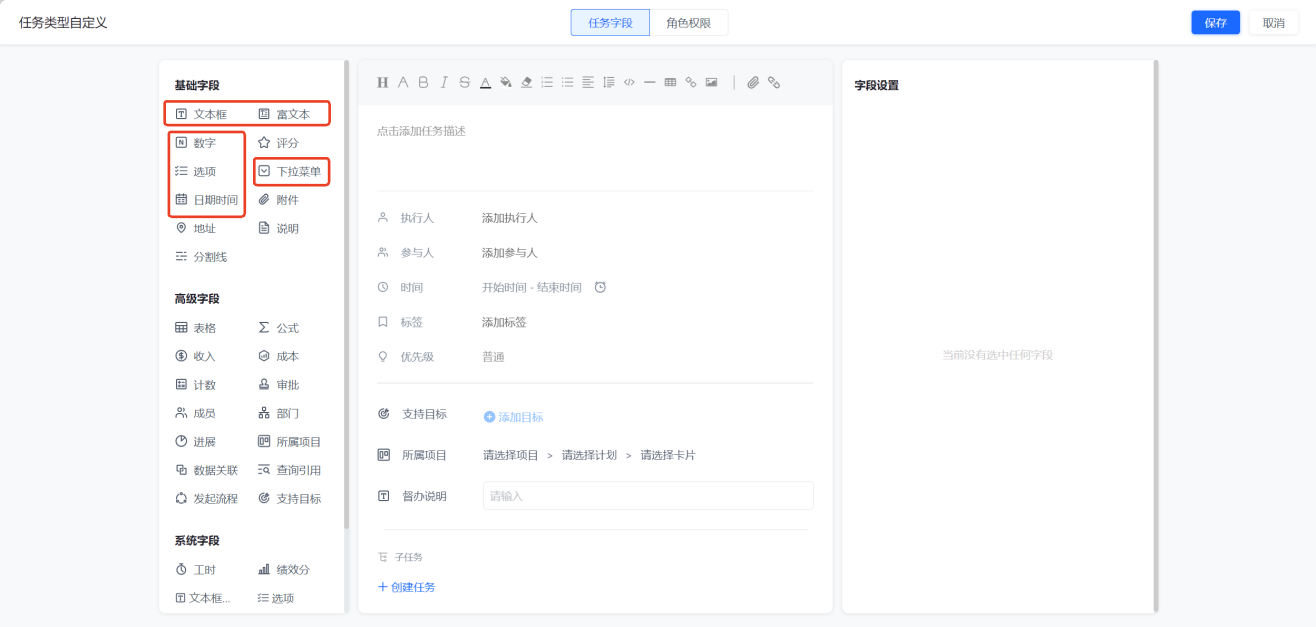Open the 请选择卡片 selector

(668, 455)
